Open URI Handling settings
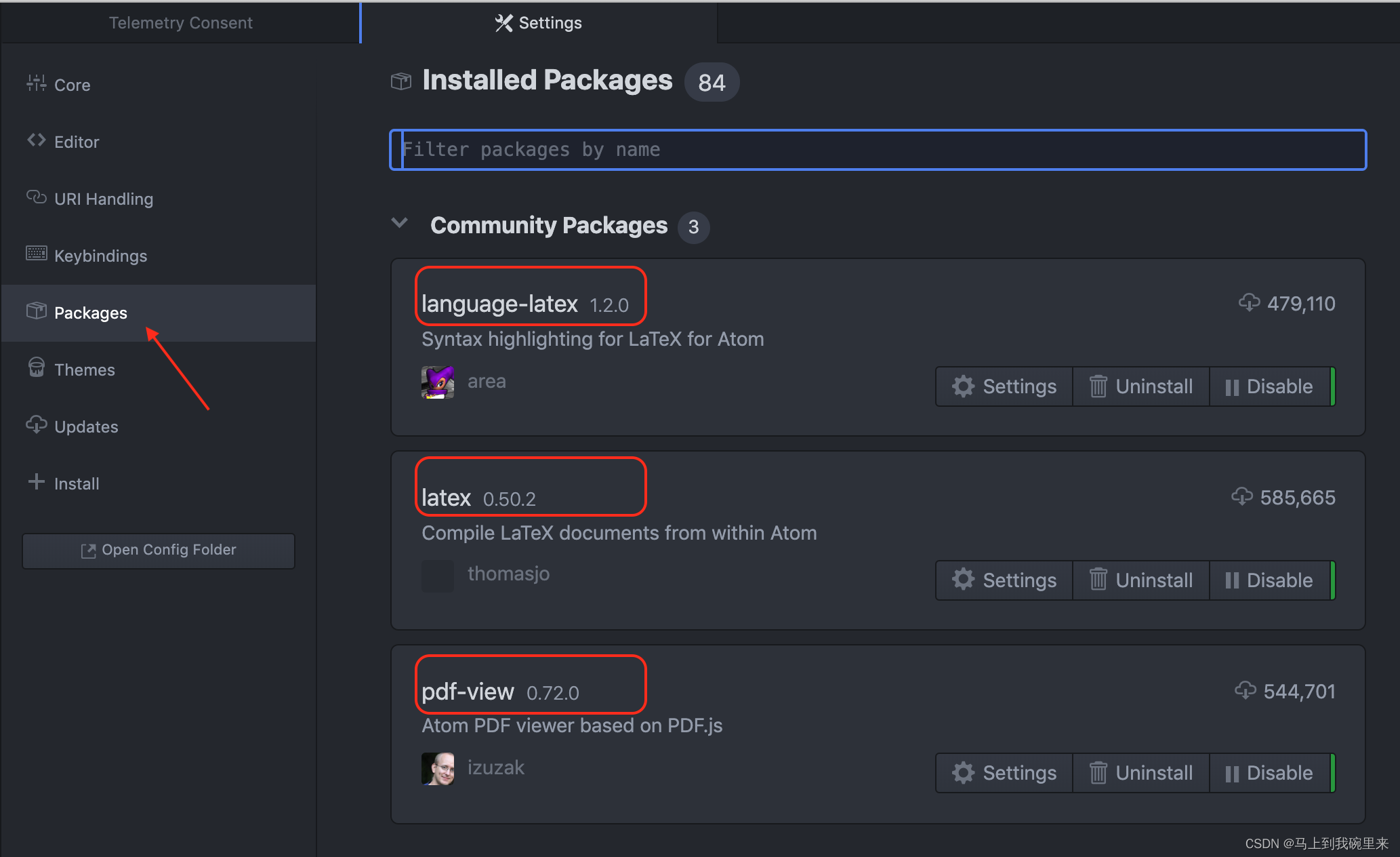This screenshot has width=1400, height=857. tap(103, 198)
